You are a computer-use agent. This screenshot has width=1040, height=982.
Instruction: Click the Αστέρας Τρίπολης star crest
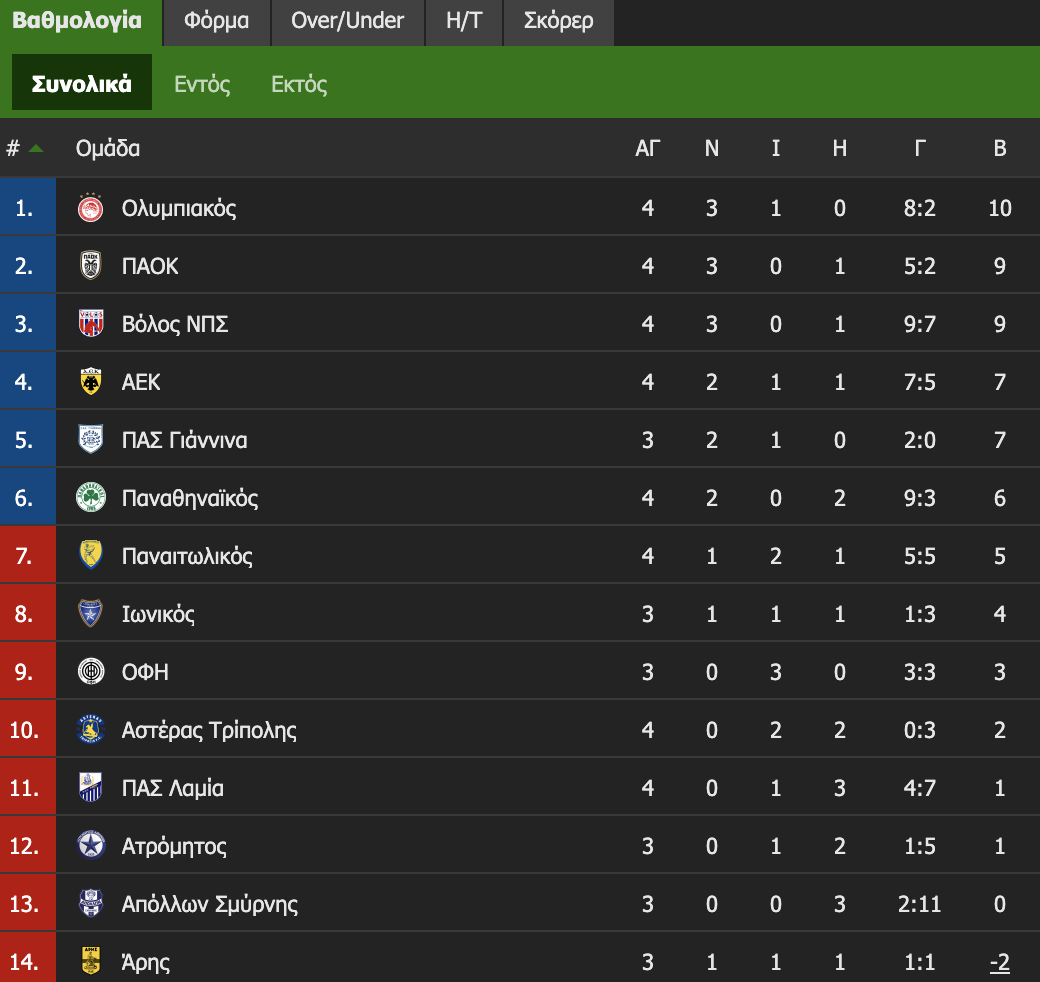pos(91,730)
